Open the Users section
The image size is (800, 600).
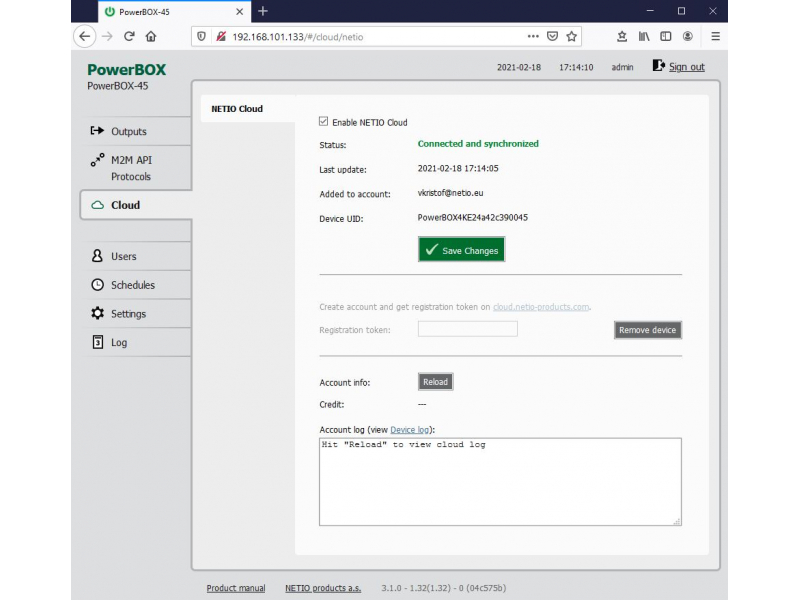(x=136, y=256)
